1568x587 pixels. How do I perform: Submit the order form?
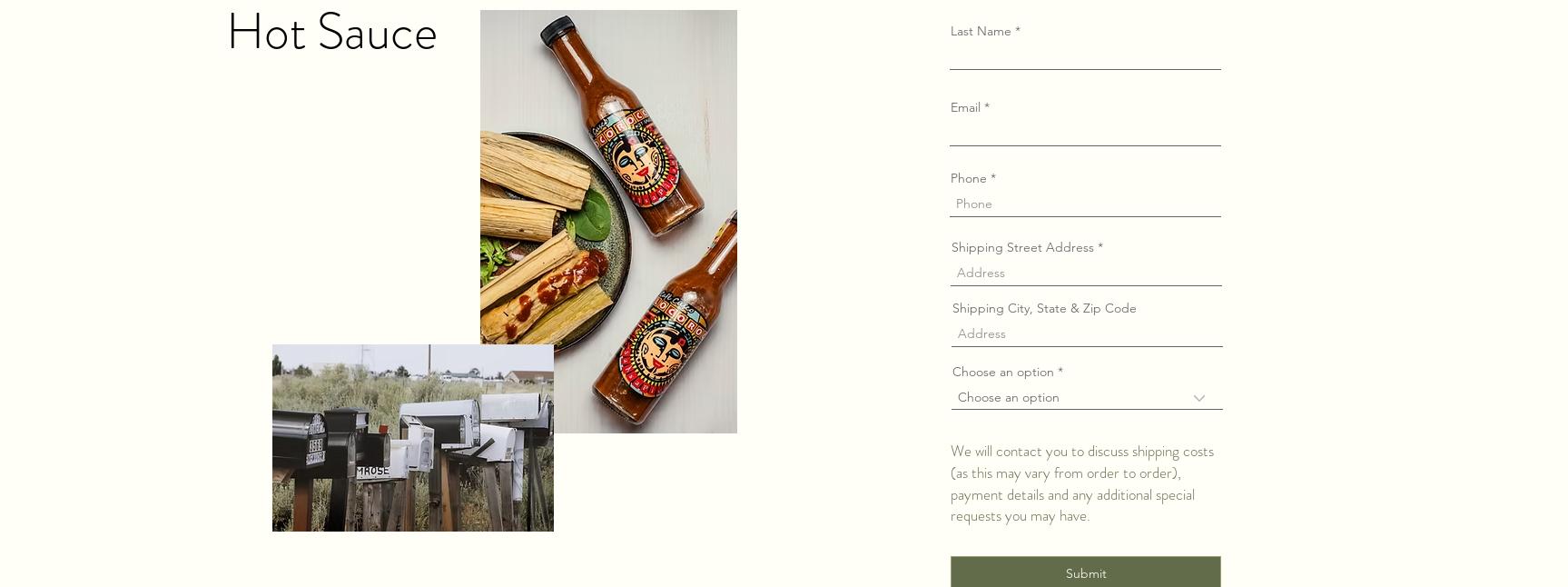click(x=1086, y=572)
